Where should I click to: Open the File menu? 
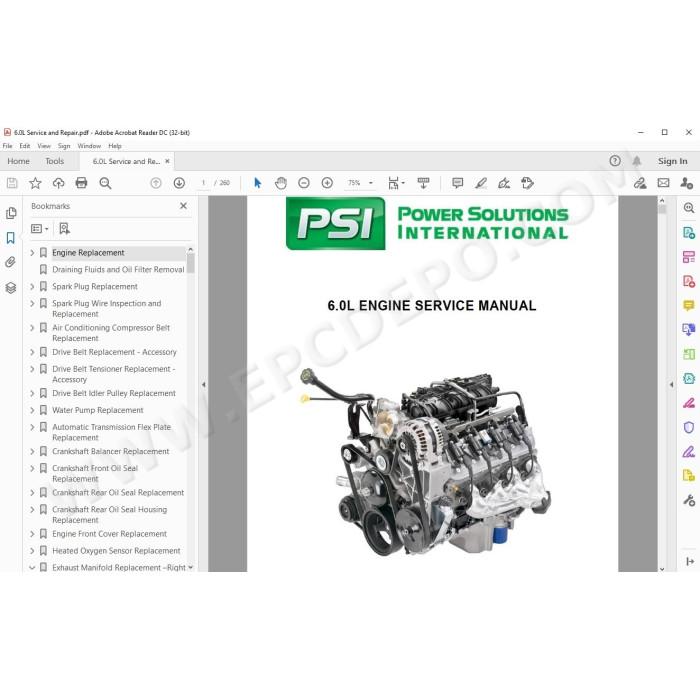coord(8,146)
